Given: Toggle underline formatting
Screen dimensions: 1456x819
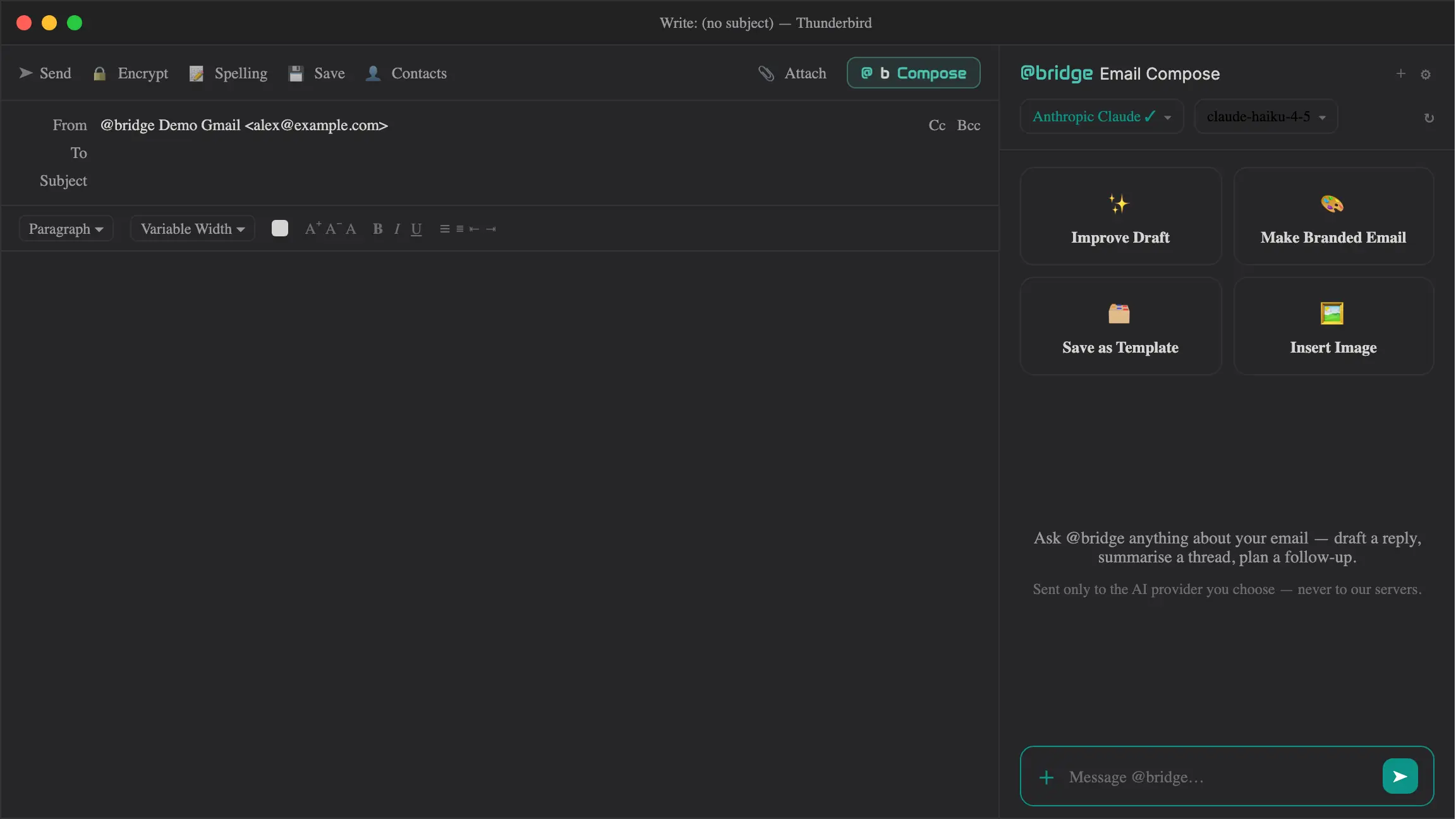Looking at the screenshot, I should pos(416,229).
